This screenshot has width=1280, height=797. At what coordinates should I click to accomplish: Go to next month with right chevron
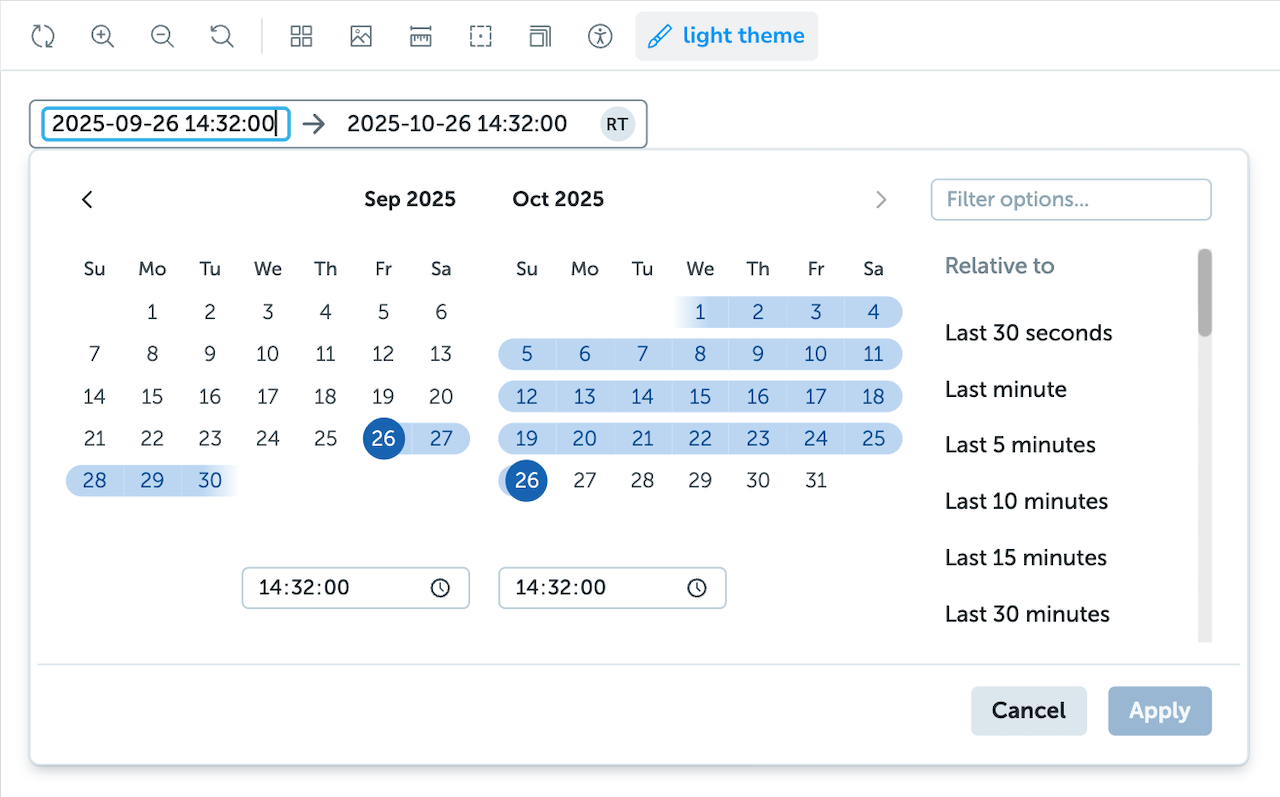(881, 199)
